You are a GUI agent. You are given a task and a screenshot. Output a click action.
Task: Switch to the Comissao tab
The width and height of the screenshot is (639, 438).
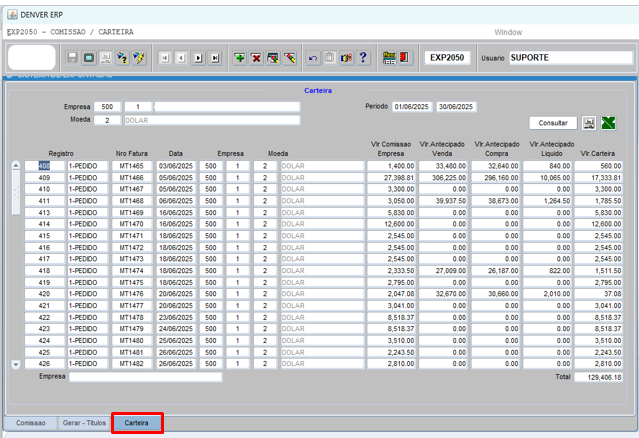pos(30,424)
